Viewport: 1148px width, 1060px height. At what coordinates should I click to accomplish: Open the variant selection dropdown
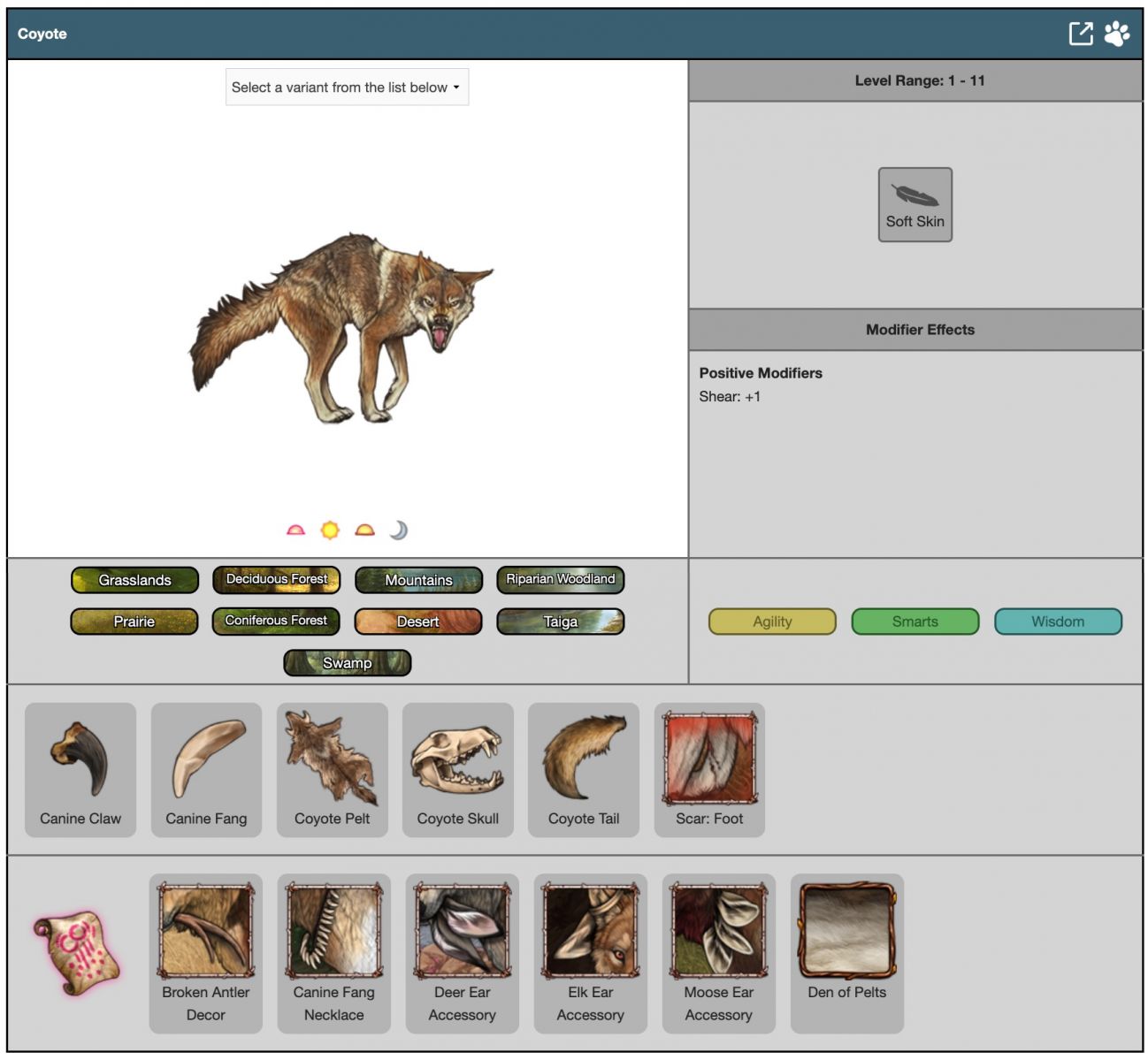point(347,88)
